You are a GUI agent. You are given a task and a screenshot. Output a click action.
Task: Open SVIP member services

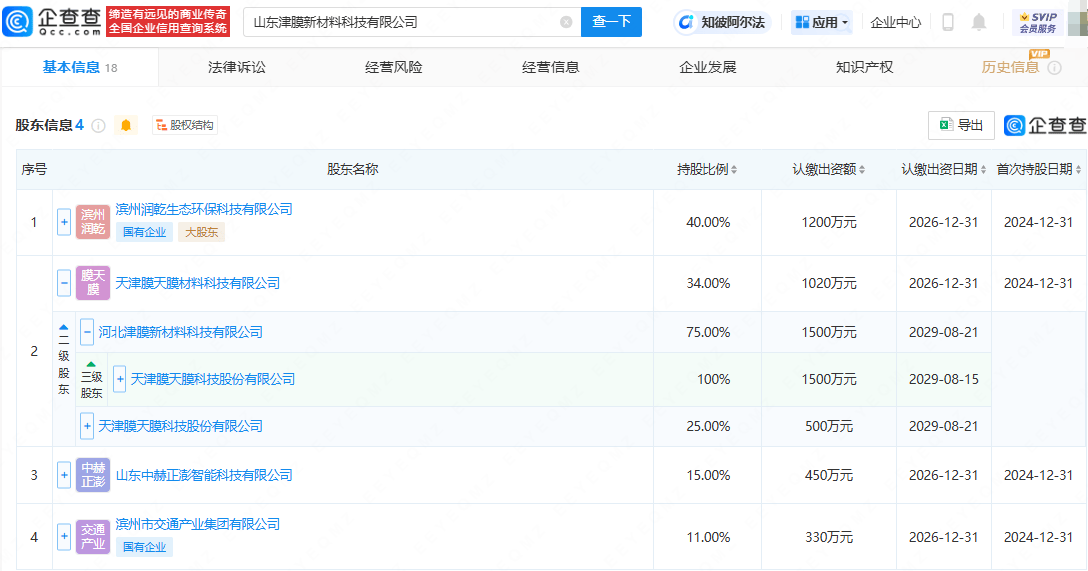click(x=1037, y=22)
